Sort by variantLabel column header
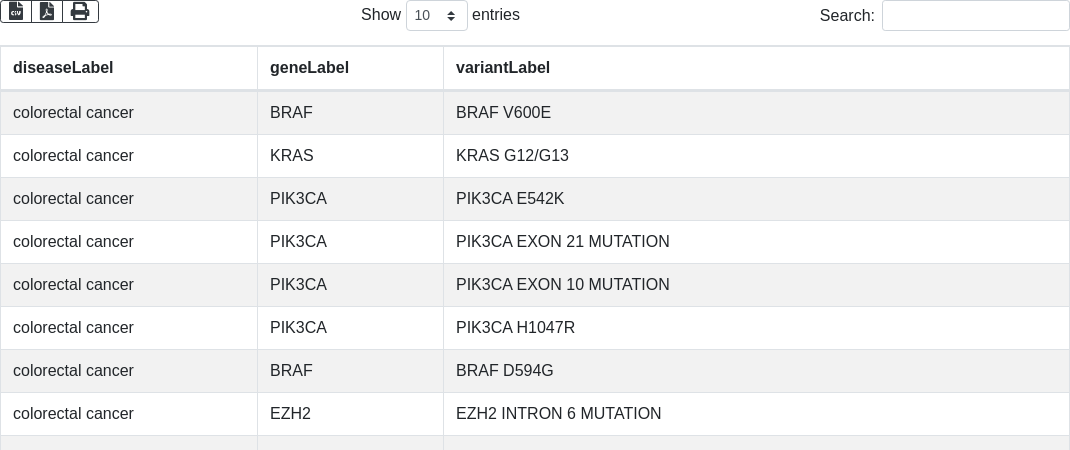This screenshot has height=450, width=1070. pos(757,68)
